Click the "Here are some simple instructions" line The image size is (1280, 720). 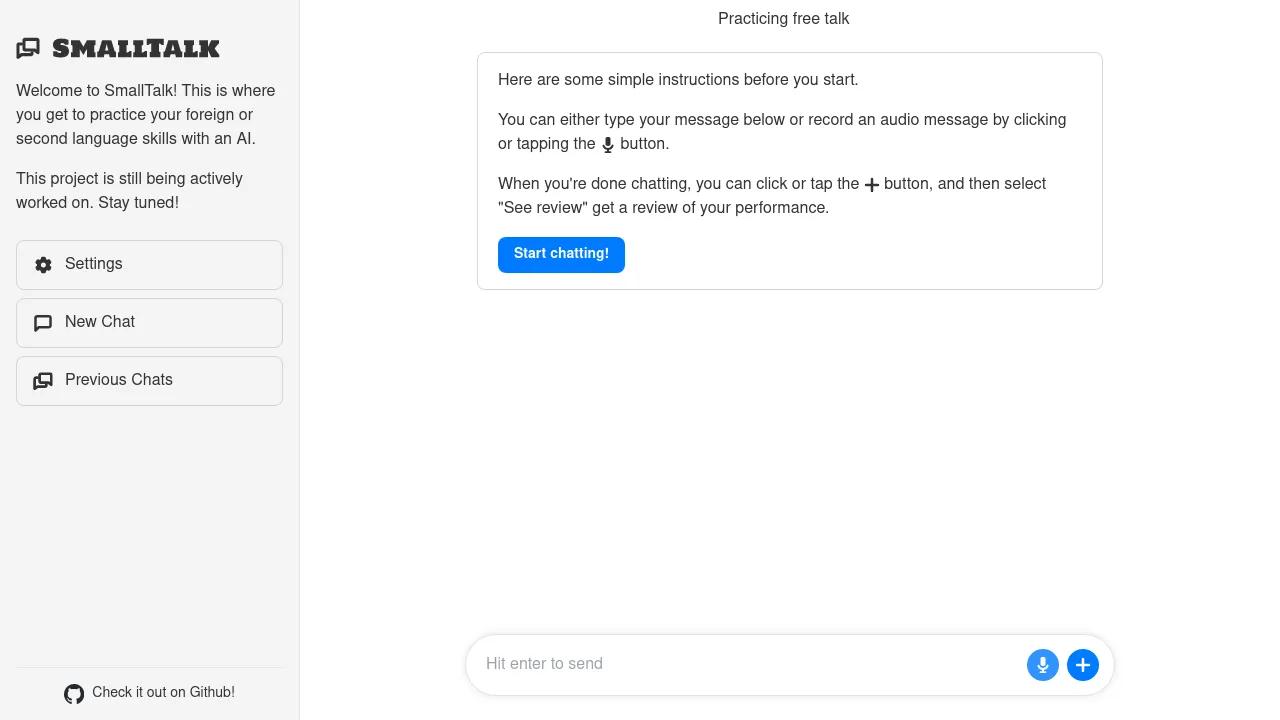(x=678, y=80)
